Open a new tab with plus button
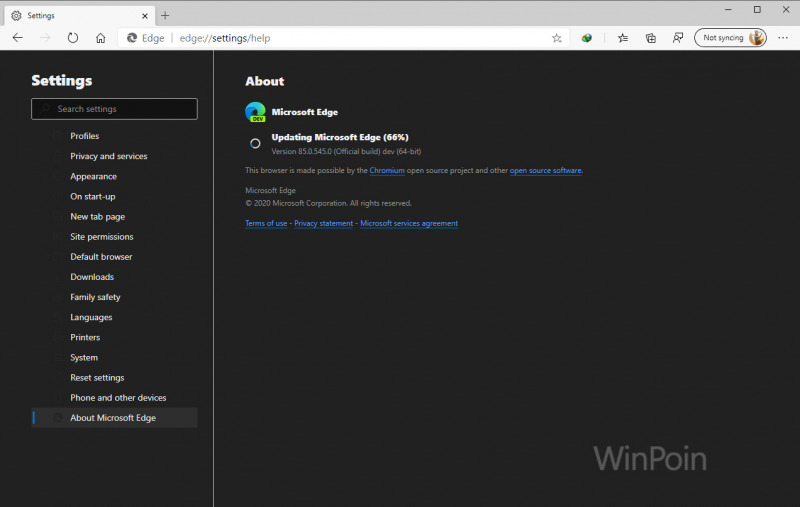The width and height of the screenshot is (800, 507). [165, 16]
